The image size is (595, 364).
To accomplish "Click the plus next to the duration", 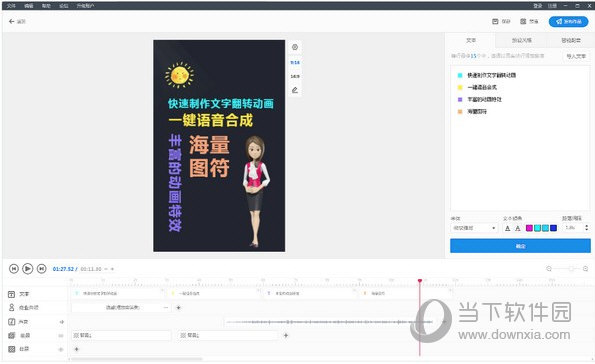I will (112, 269).
